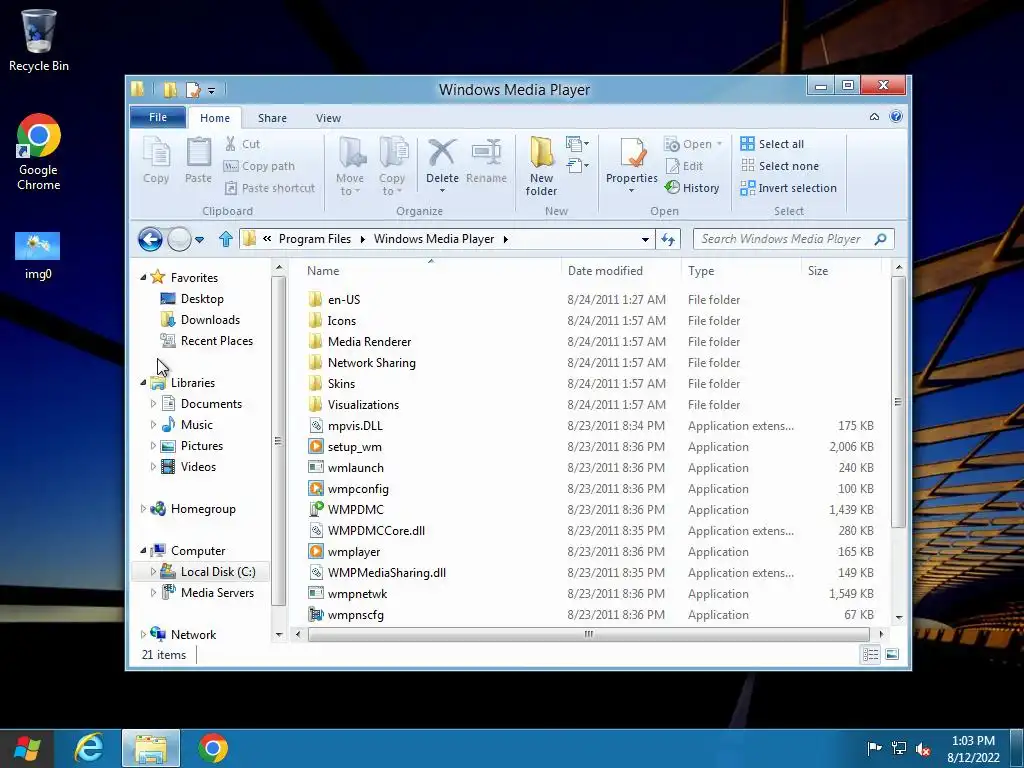Switch to the Share ribbon tab

[272, 118]
